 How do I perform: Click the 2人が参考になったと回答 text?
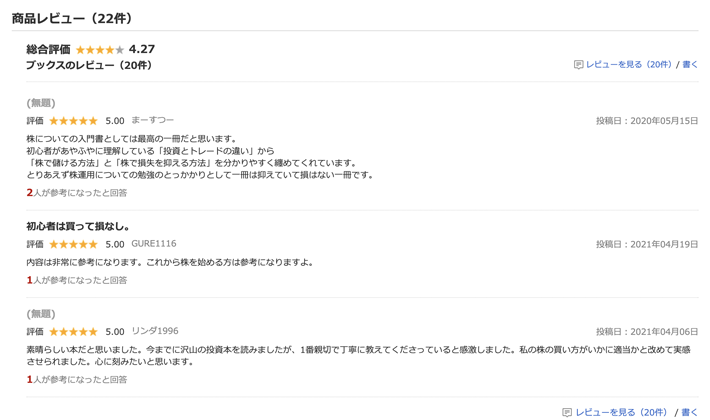point(77,193)
